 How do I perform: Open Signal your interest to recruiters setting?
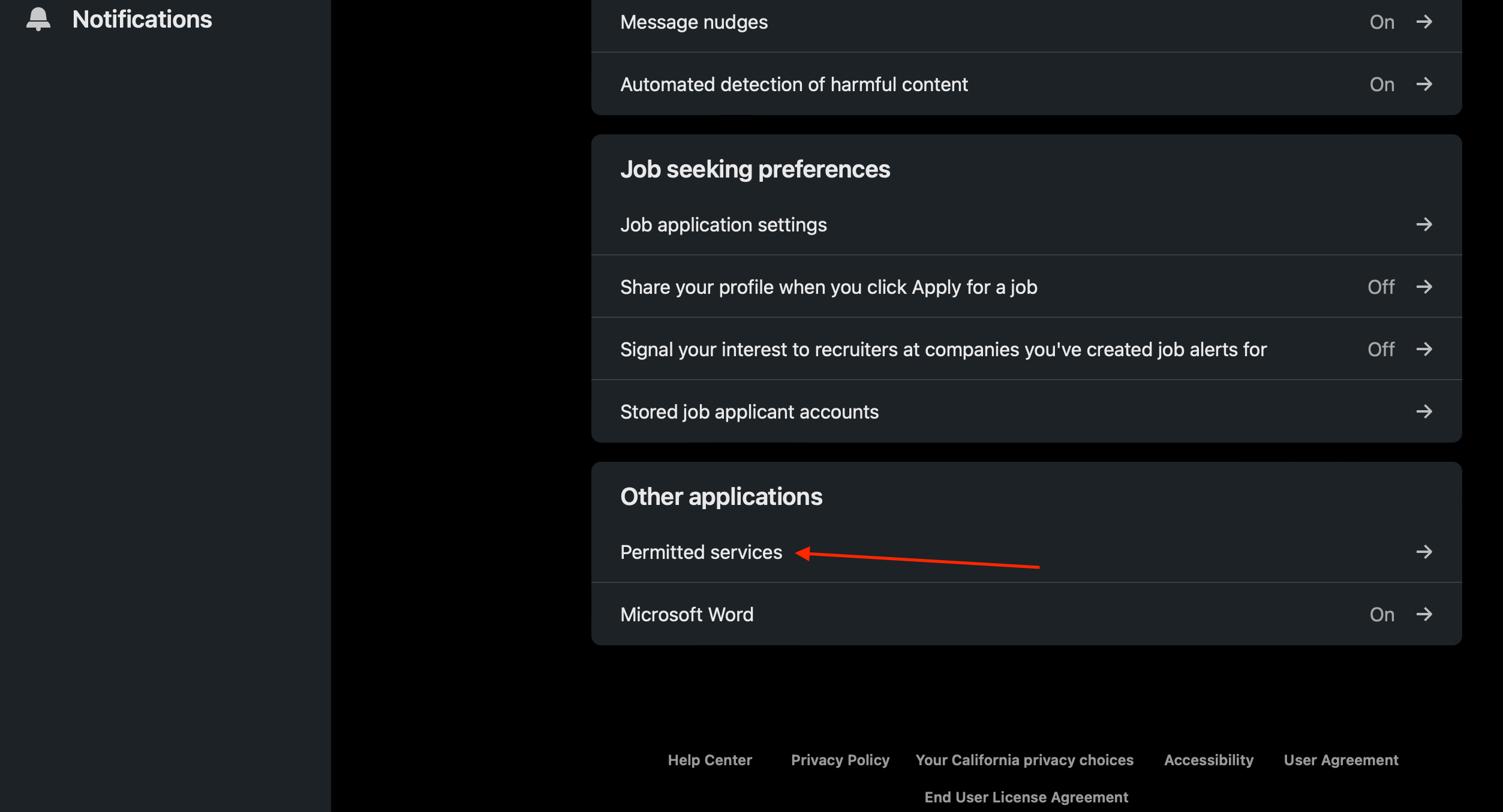pyautogui.click(x=1026, y=350)
